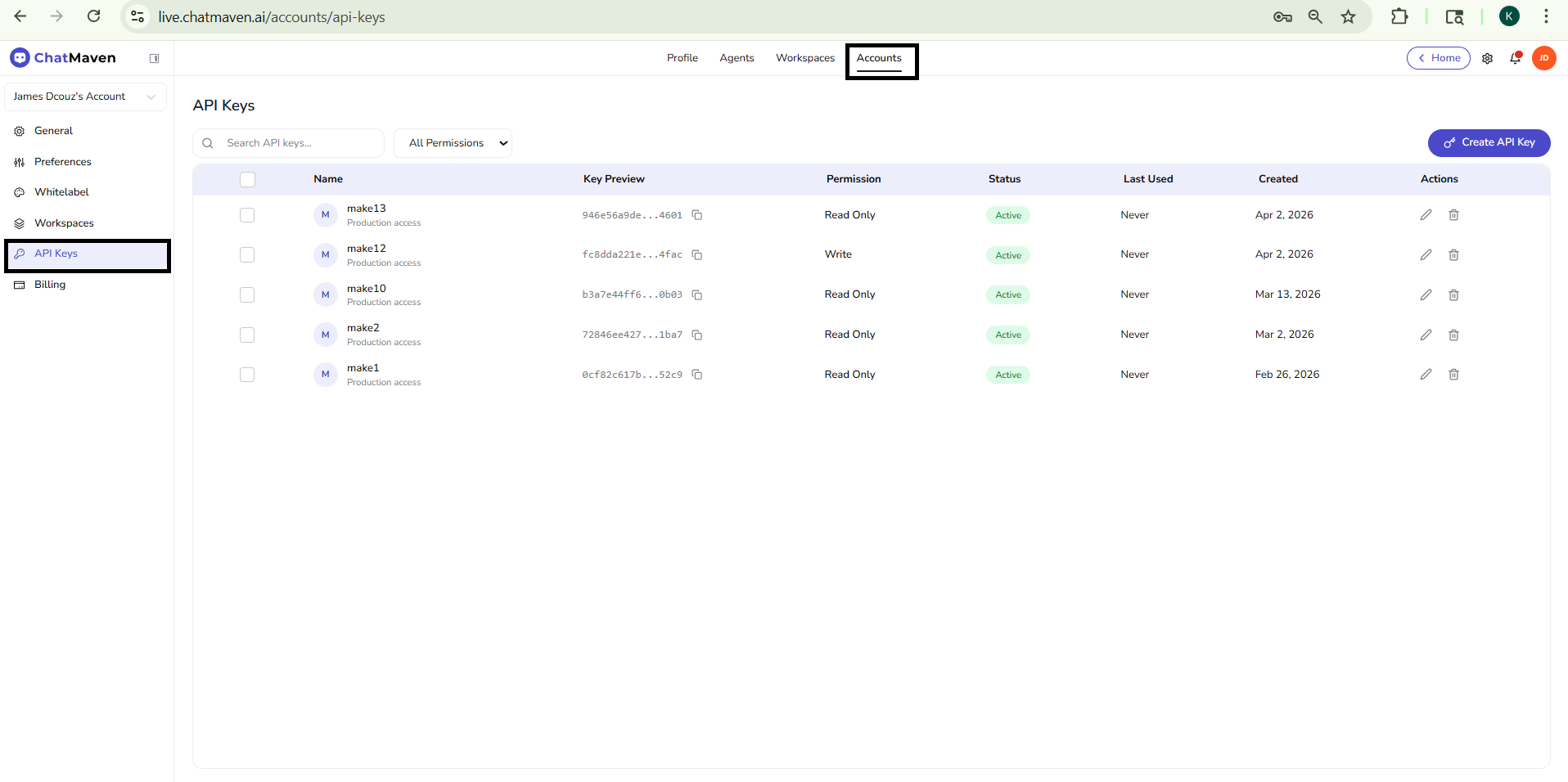The image size is (1568, 782).
Task: Check the make12 row checkbox
Action: point(247,255)
